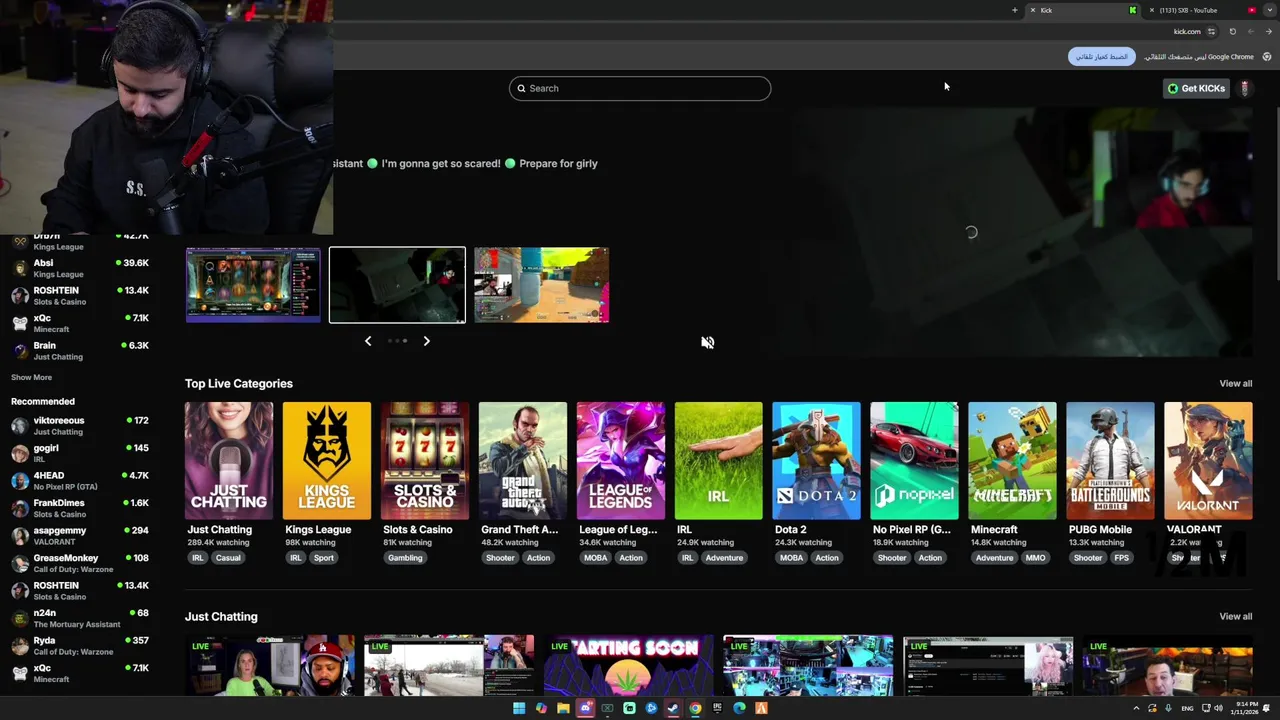Show hidden system tray icons
The height and width of the screenshot is (720, 1280).
[1136, 708]
